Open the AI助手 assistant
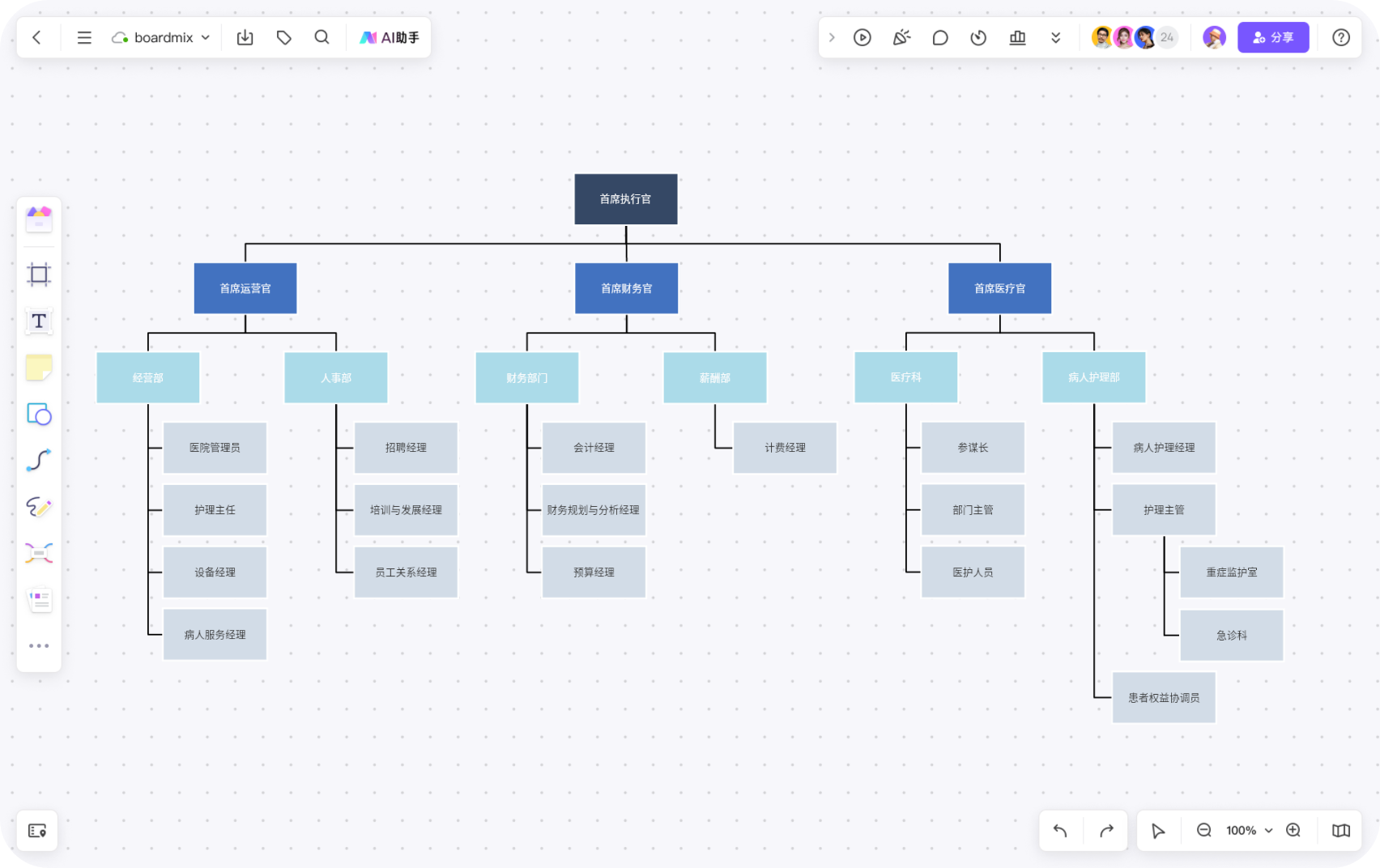 coord(390,37)
